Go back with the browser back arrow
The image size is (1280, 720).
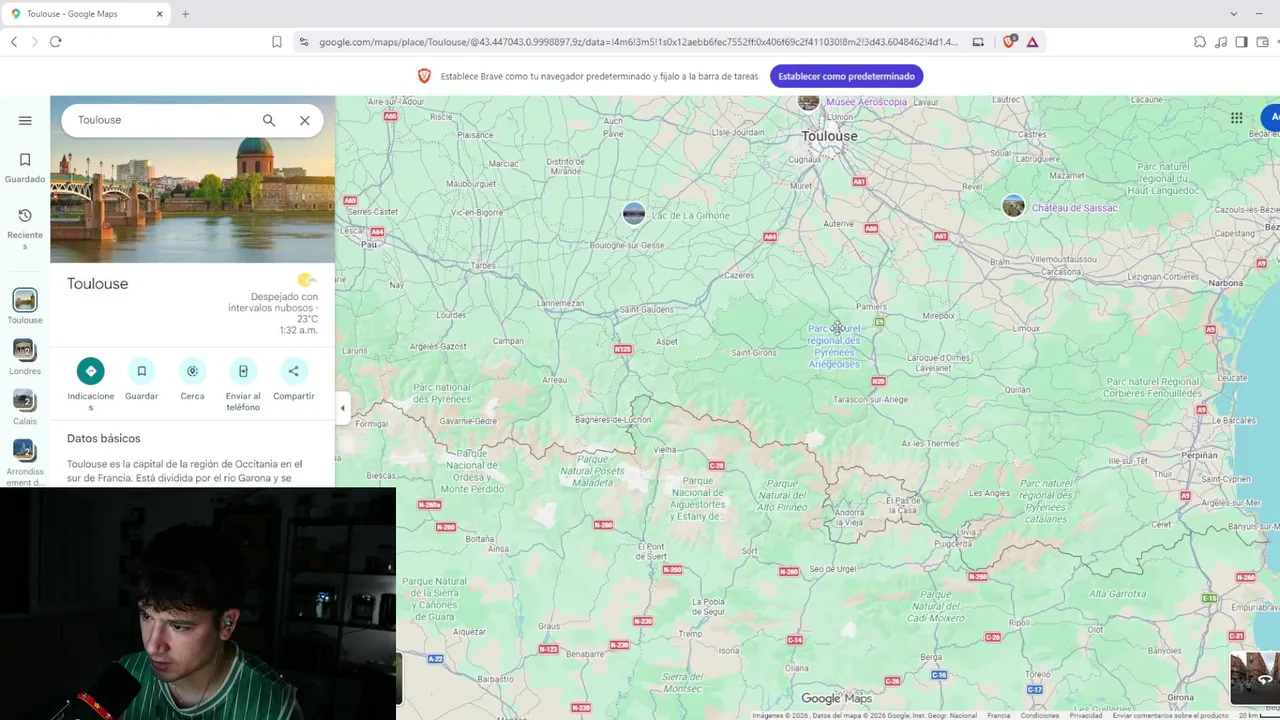pyautogui.click(x=14, y=42)
